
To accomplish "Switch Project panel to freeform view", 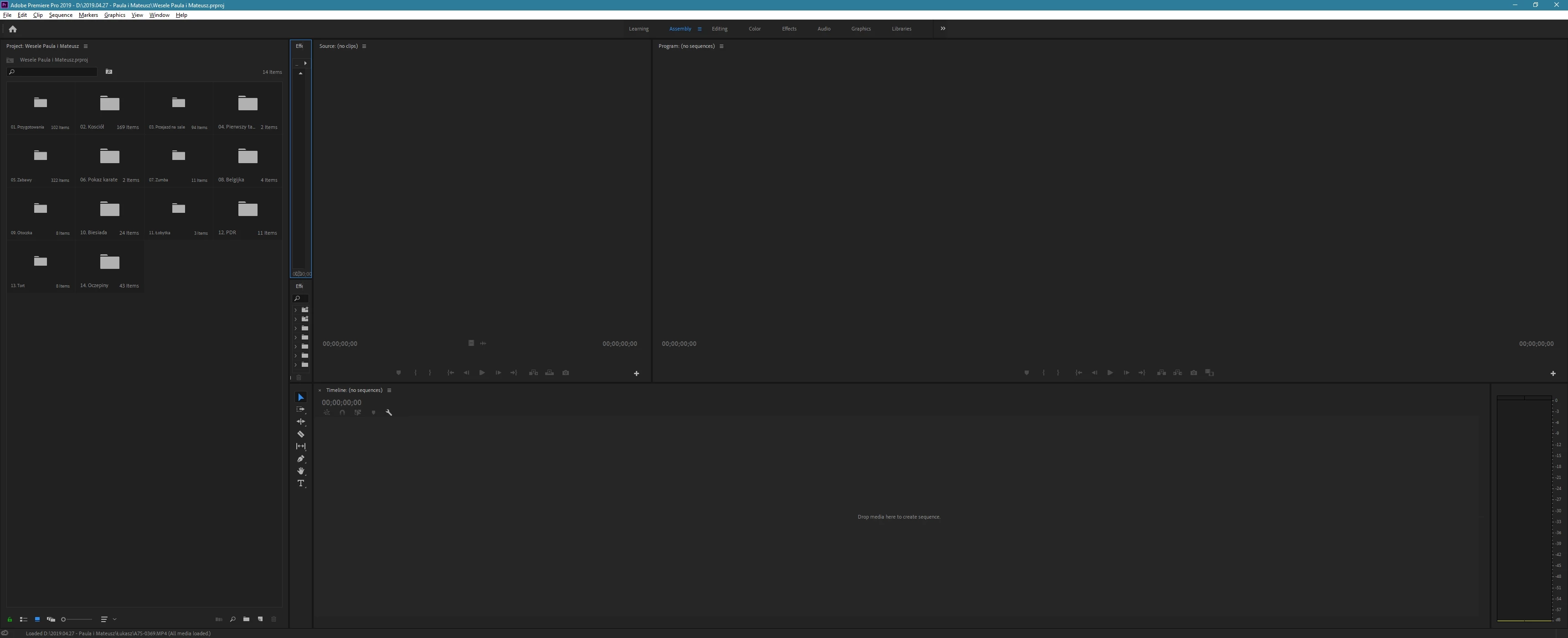I will click(51, 619).
